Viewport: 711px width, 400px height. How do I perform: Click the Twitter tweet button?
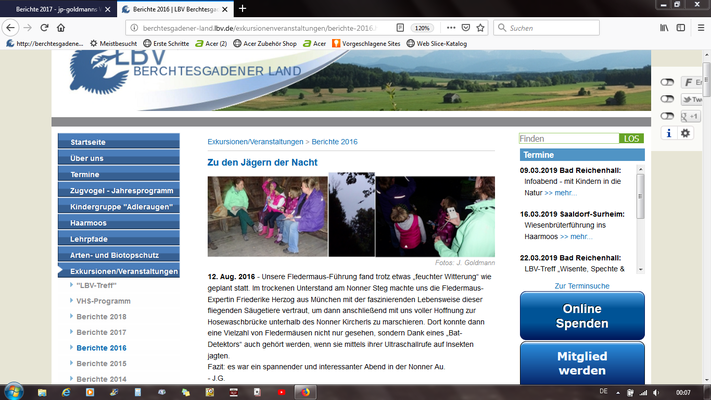pyautogui.click(x=692, y=99)
